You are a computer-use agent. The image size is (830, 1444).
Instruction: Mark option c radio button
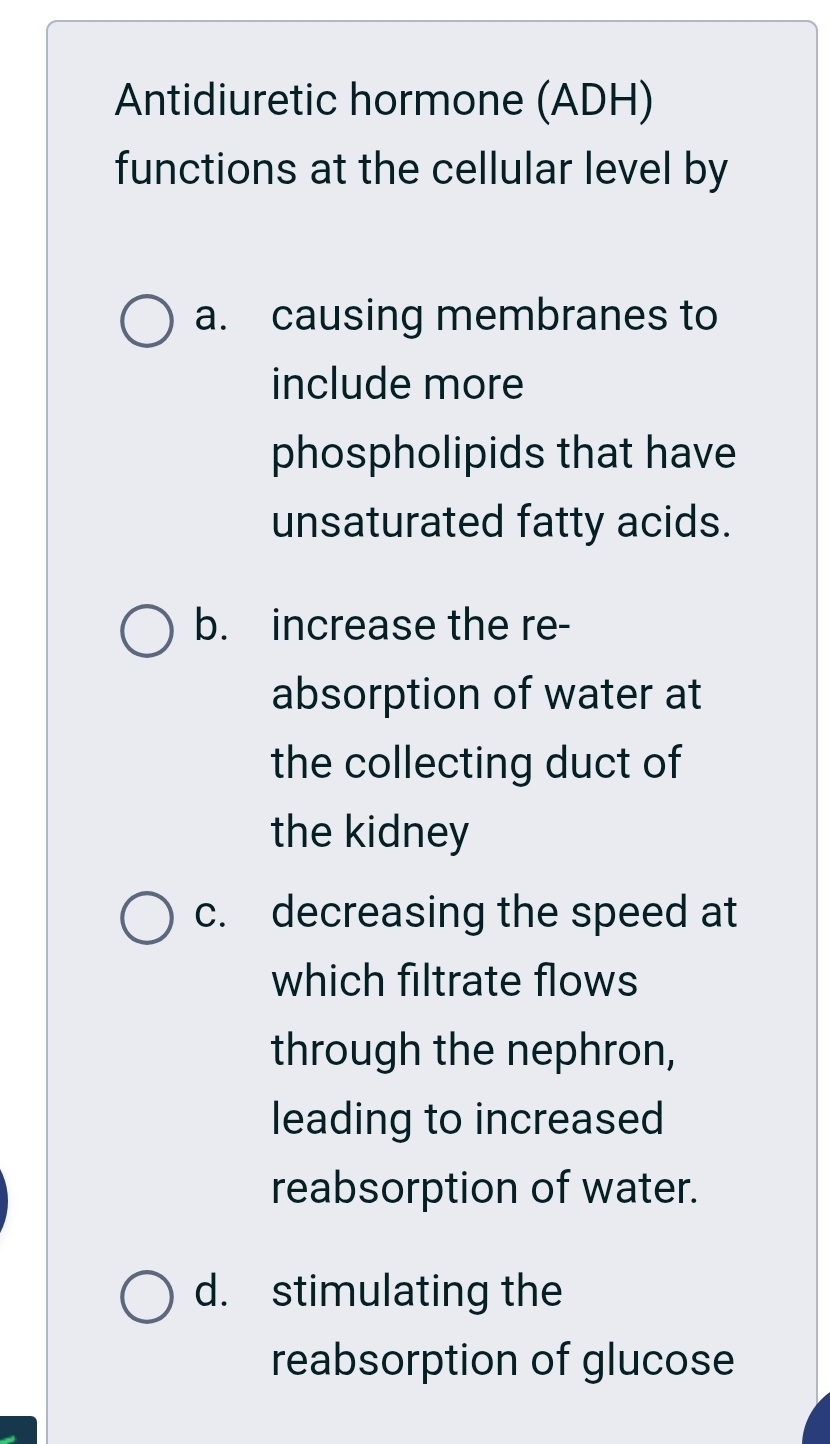(x=146, y=917)
